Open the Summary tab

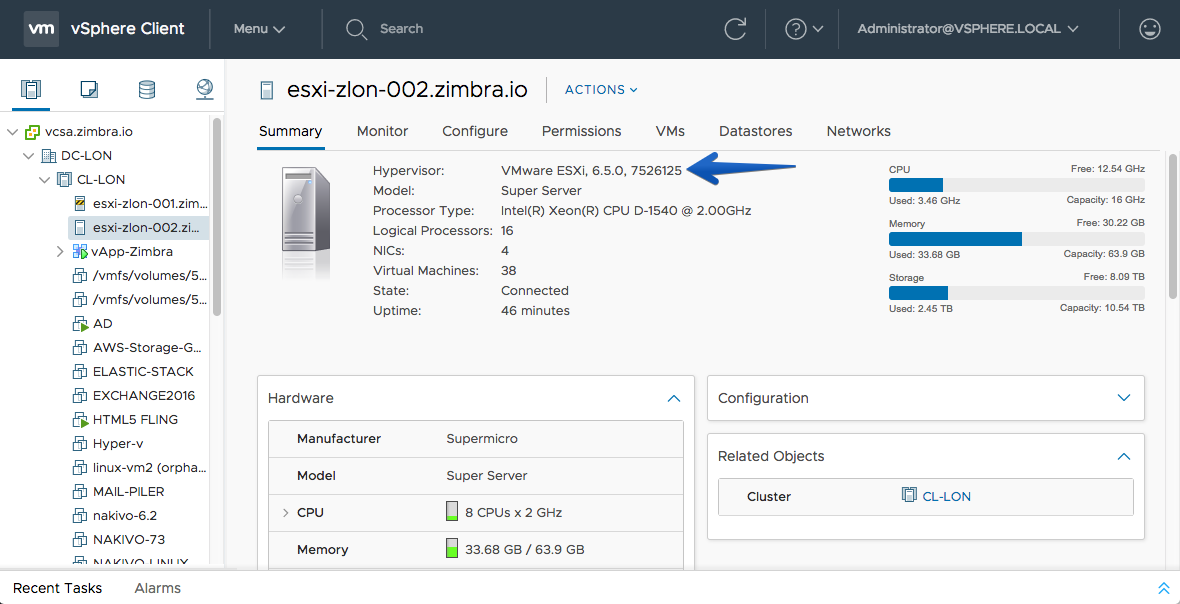[x=290, y=131]
